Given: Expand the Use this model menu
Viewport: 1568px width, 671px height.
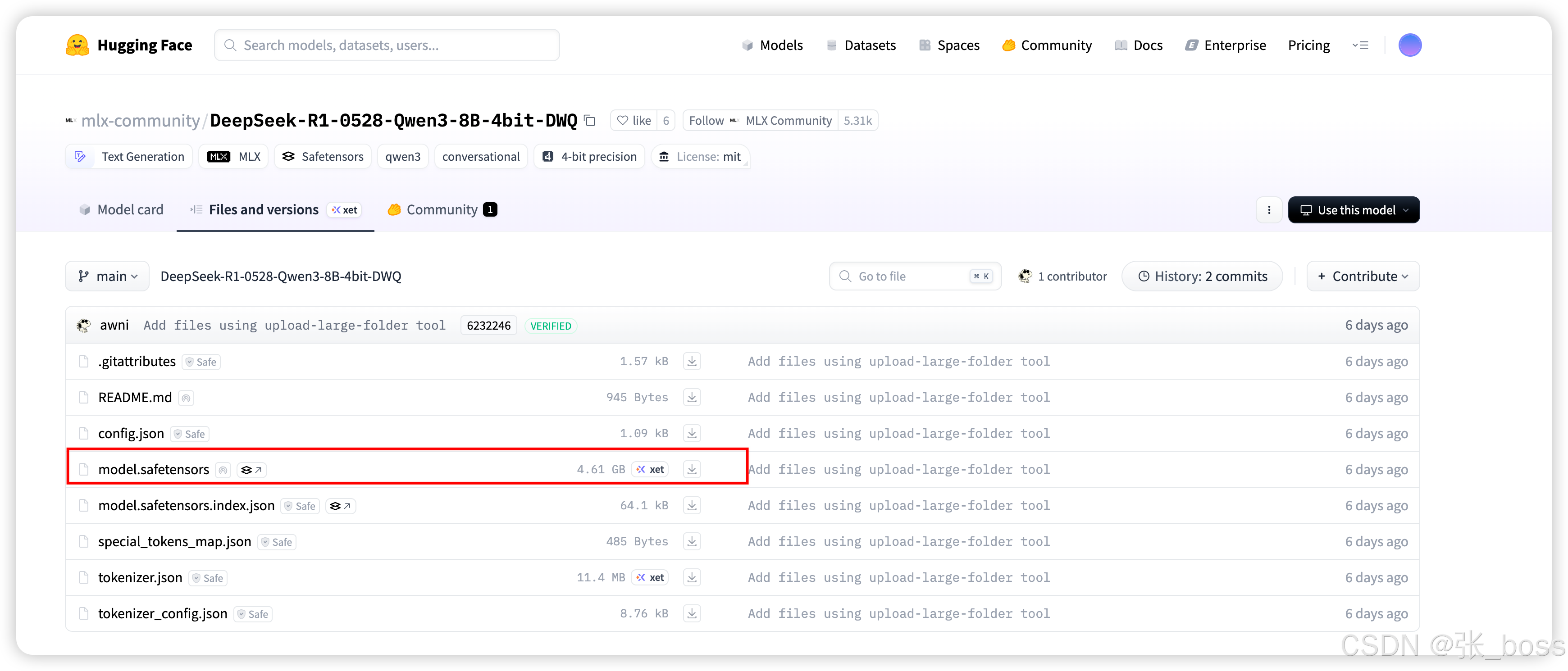Looking at the screenshot, I should tap(1353, 210).
